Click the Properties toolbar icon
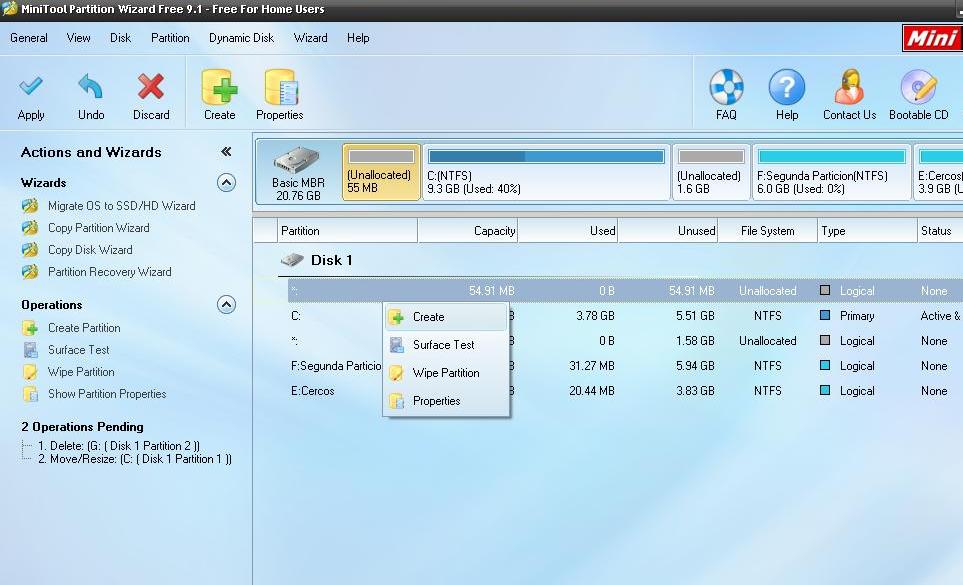 click(281, 87)
